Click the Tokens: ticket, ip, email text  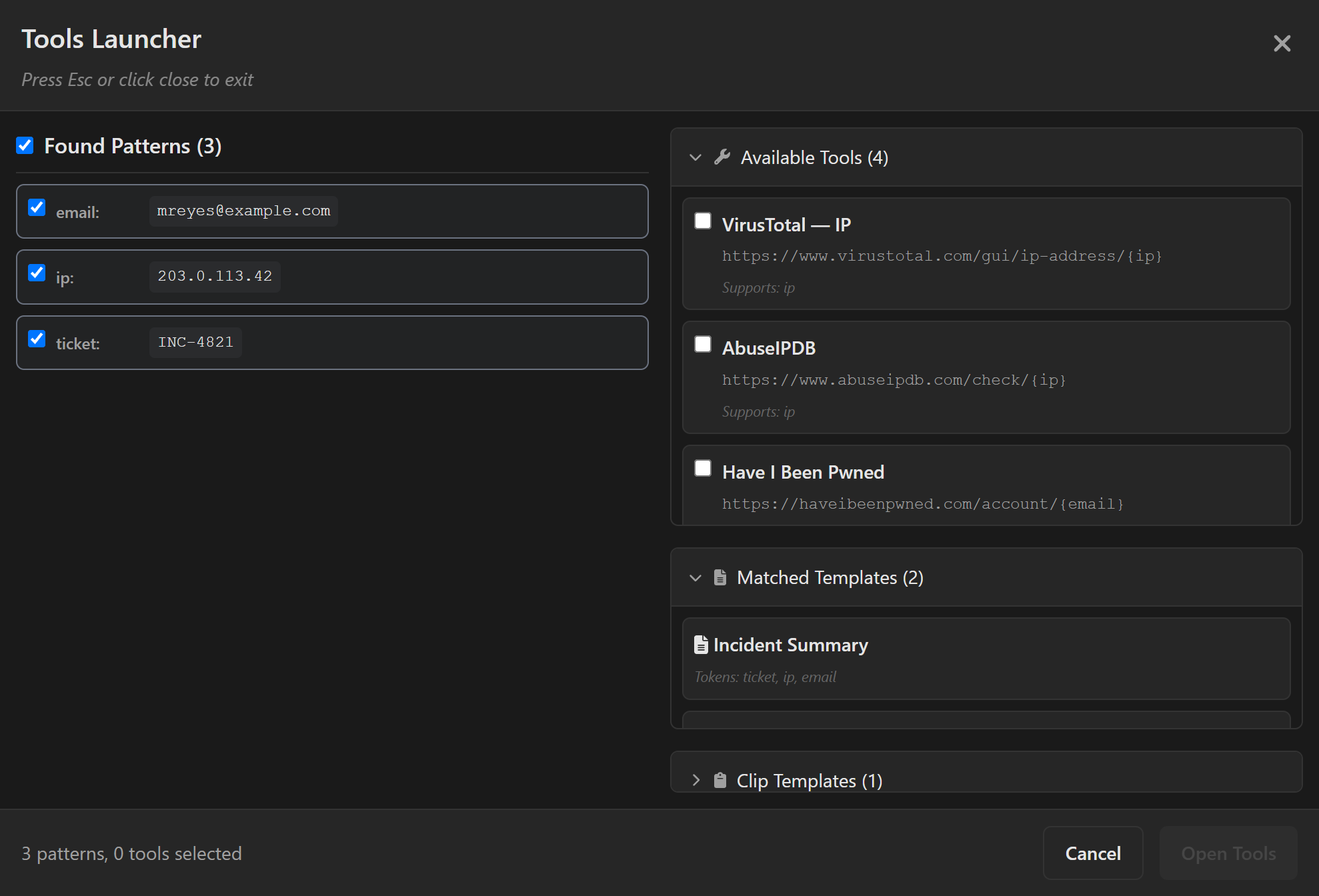coord(766,677)
